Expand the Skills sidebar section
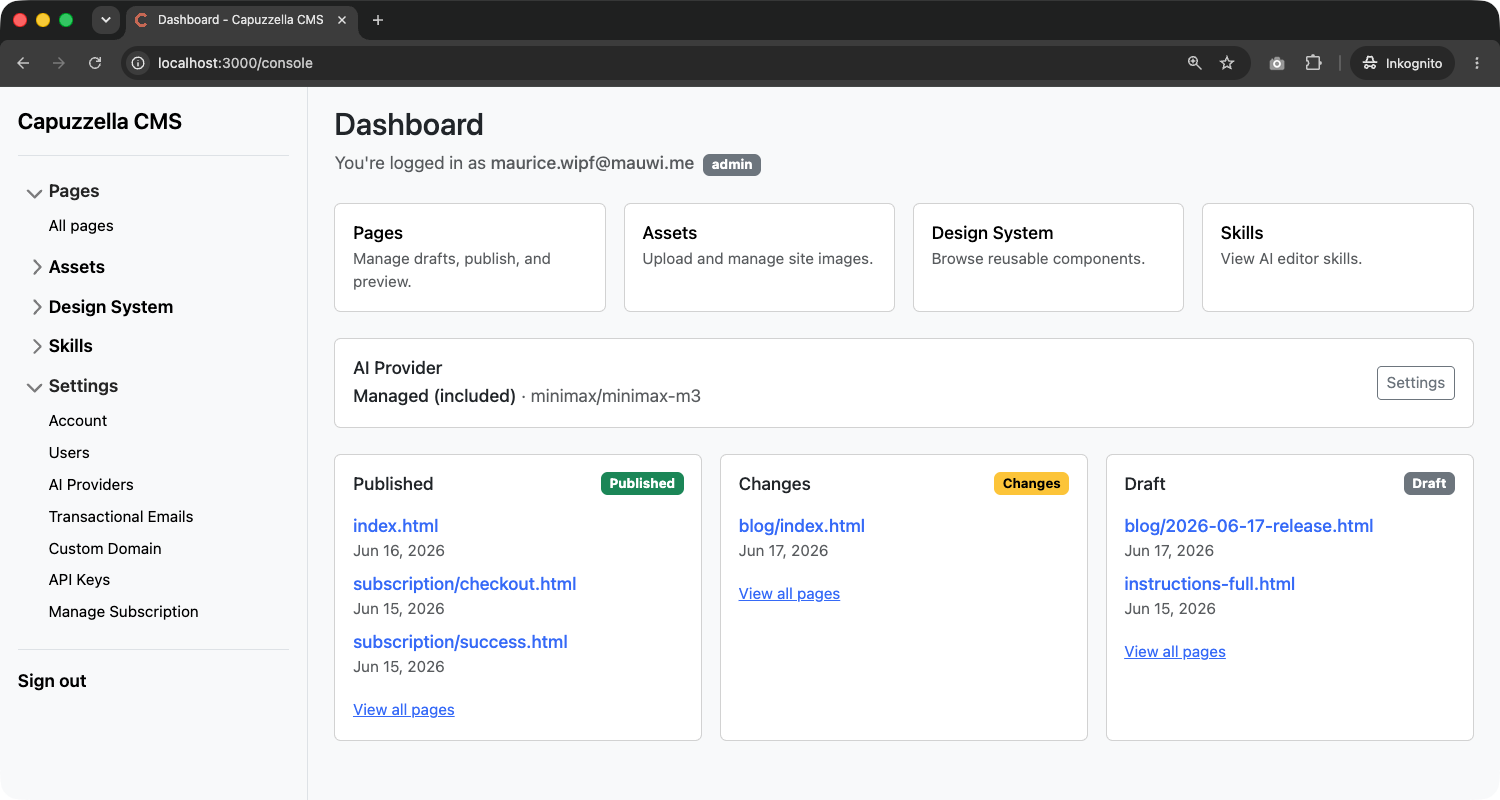 point(37,346)
